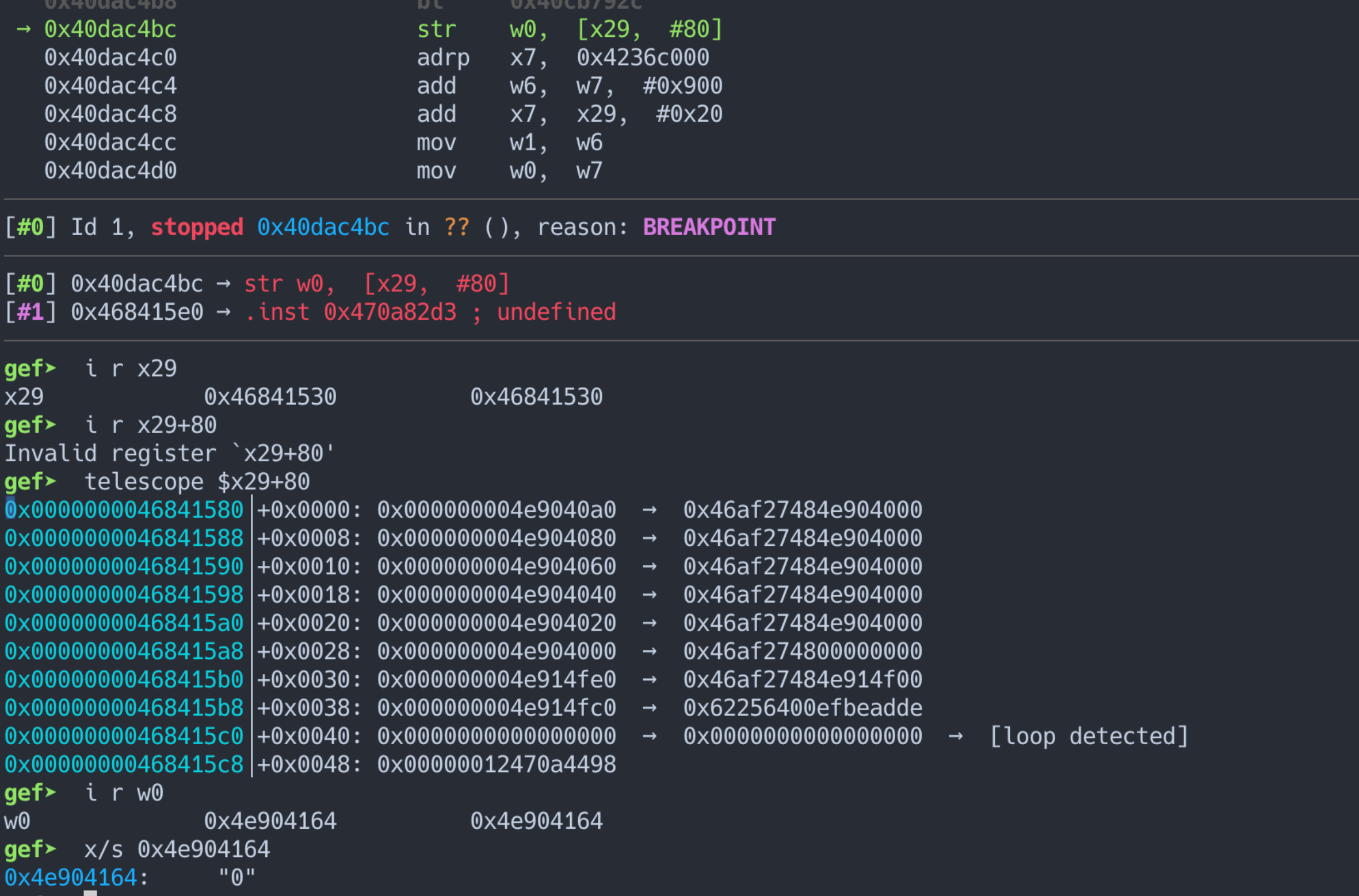Select telescope address 0x0000000046841580
Image resolution: width=1359 pixels, height=896 pixels.
tap(124, 510)
